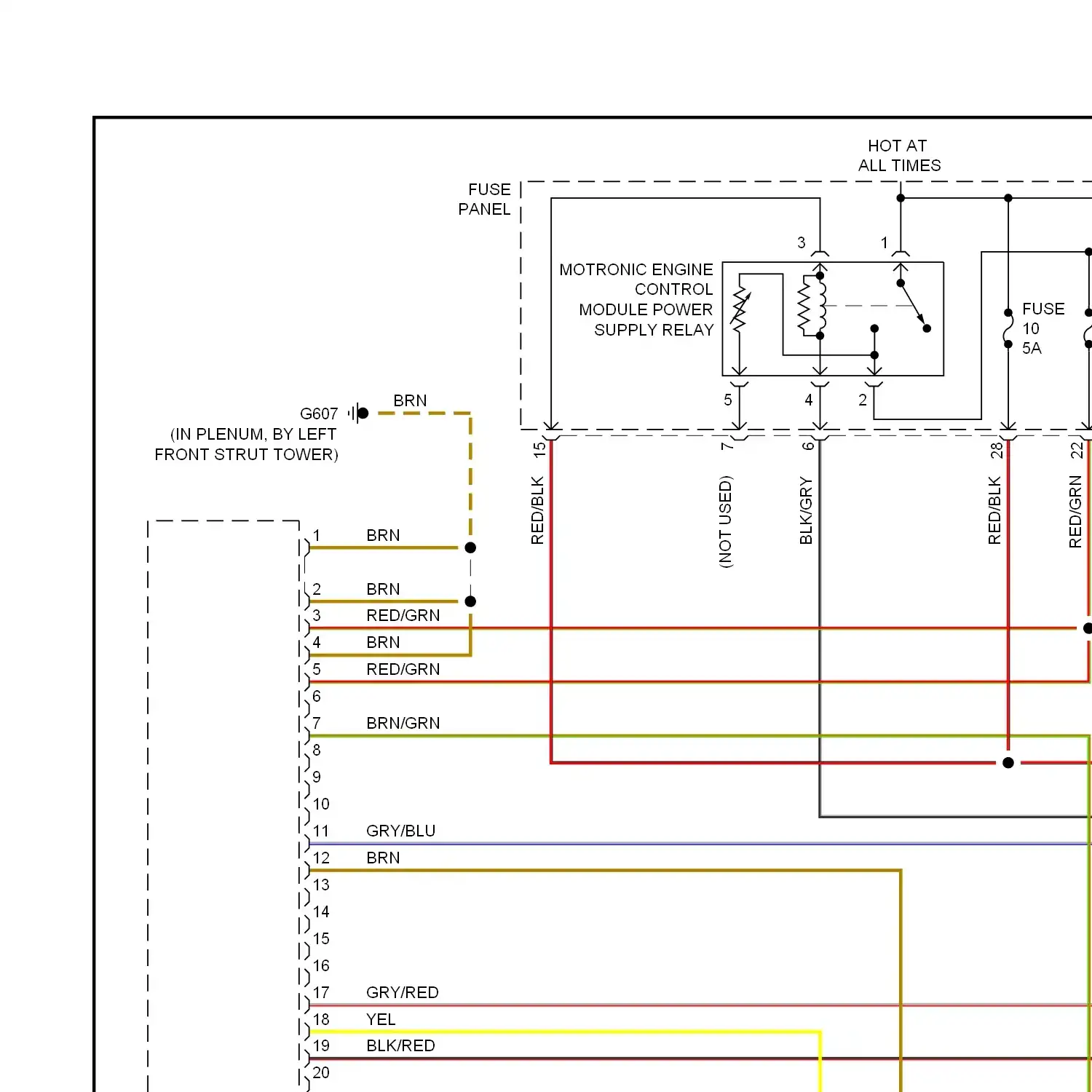The height and width of the screenshot is (1092, 1092).
Task: Click the variable resistor symbol in the relay
Action: point(740,309)
